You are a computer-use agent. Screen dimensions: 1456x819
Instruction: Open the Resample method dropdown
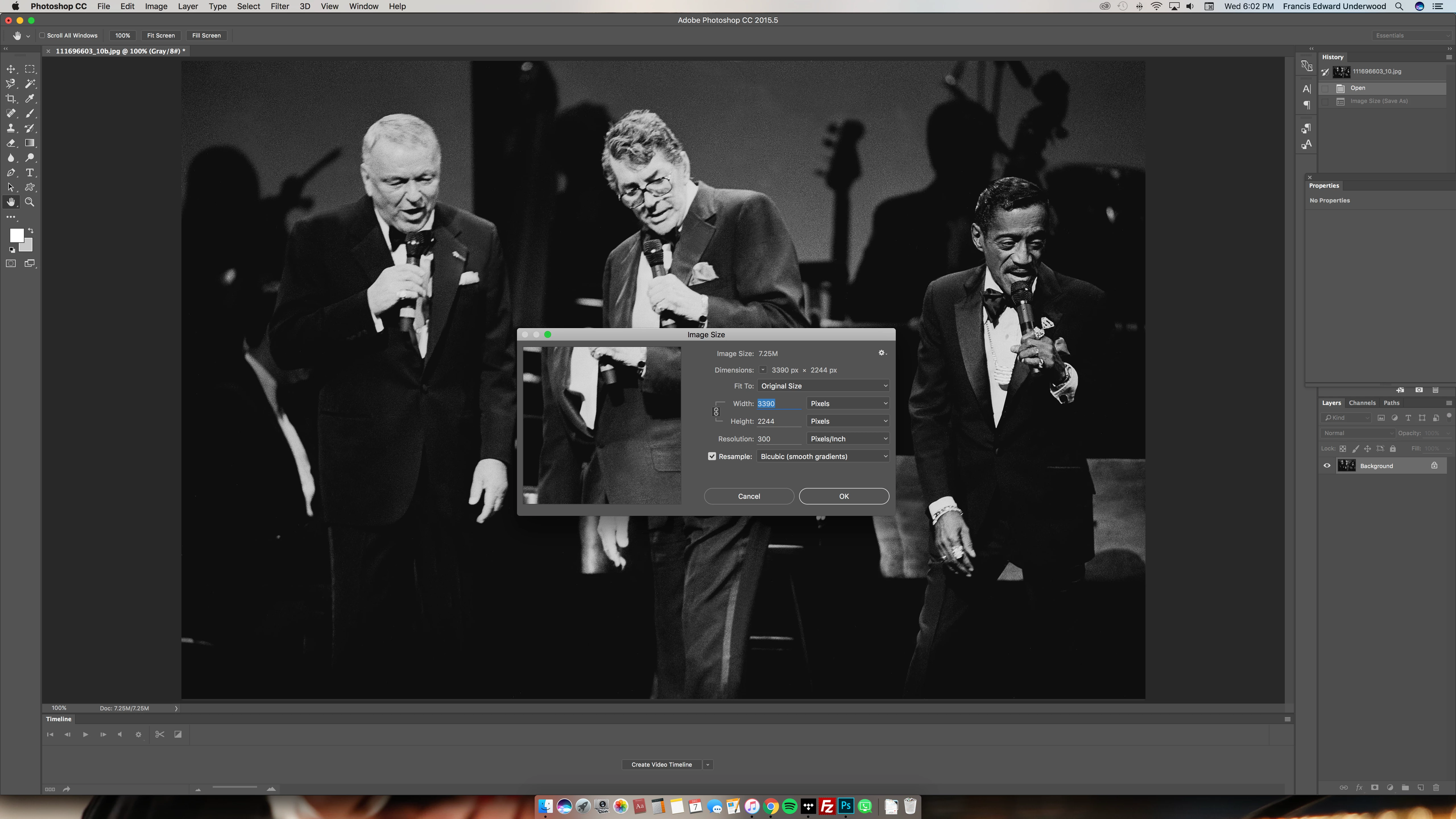[x=823, y=456]
